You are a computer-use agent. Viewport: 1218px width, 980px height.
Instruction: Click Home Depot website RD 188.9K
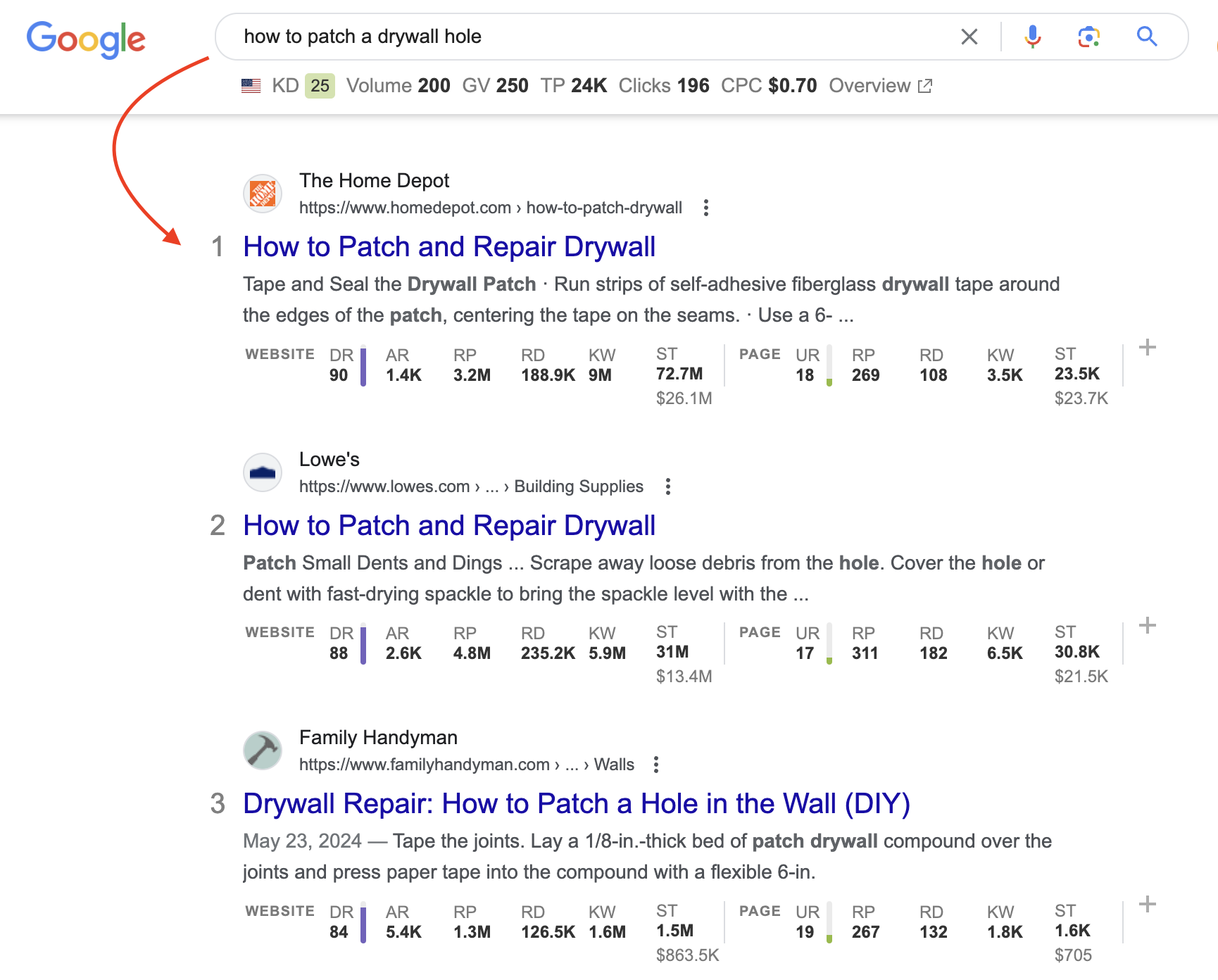[548, 375]
